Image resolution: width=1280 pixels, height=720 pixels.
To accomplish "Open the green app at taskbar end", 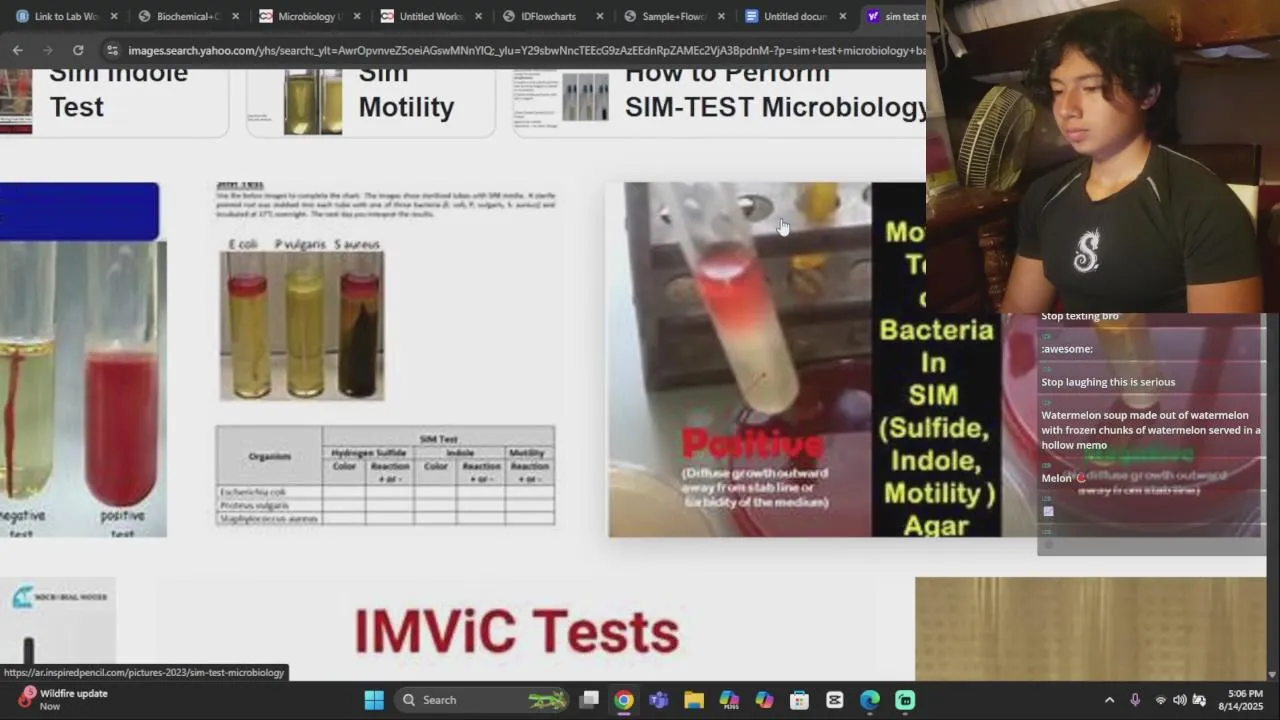I will pos(905,700).
